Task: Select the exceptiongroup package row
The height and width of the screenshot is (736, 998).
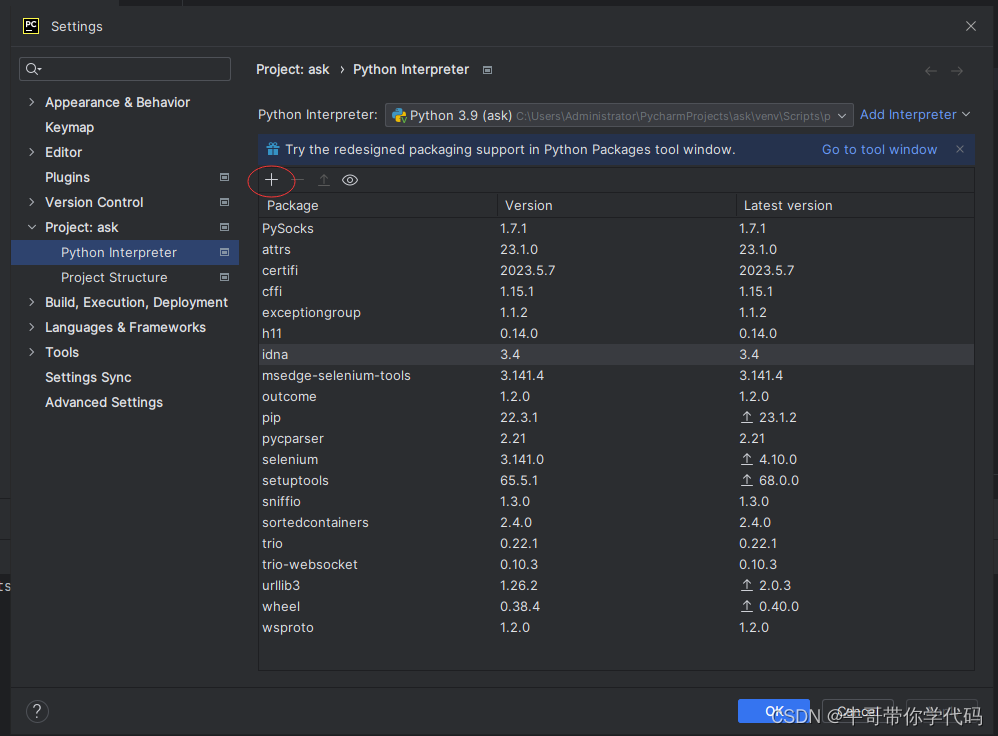Action: [616, 312]
